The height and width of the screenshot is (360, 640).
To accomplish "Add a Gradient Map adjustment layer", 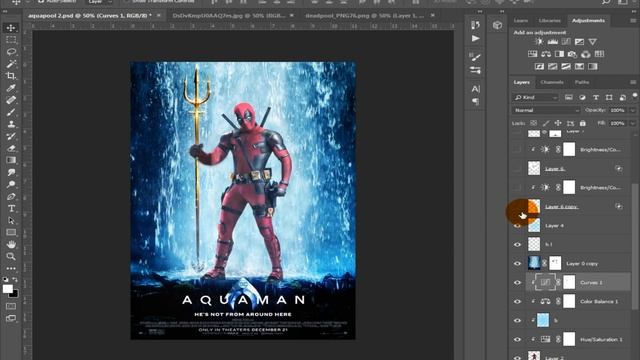I will (593, 66).
